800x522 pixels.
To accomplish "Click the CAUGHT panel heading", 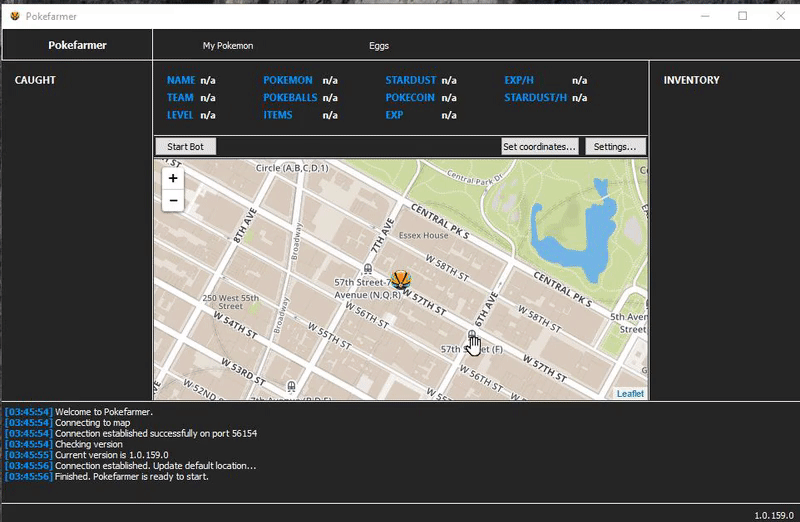I will click(35, 80).
